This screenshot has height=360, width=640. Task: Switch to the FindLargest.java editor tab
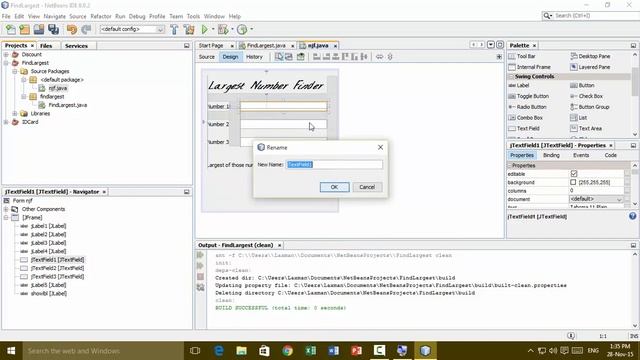pos(266,46)
